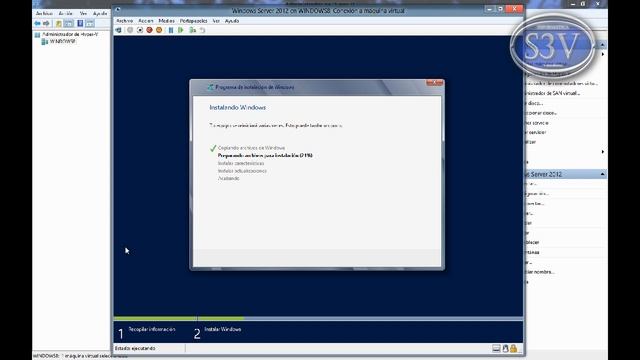Send Ctrl+Alt+Del via VM toolbar icon

(118, 30)
